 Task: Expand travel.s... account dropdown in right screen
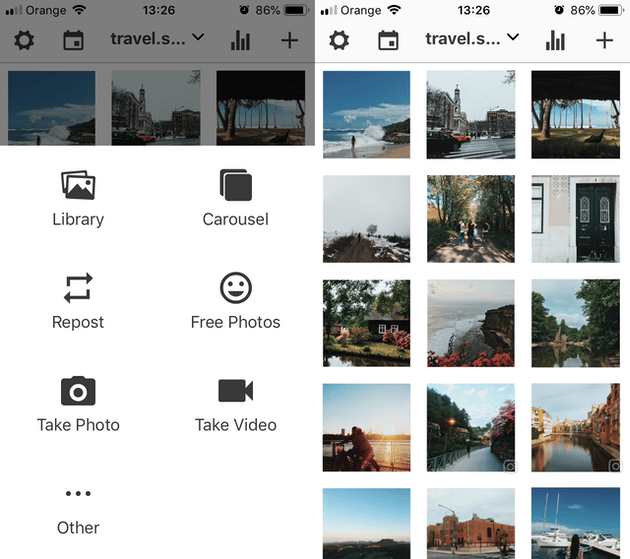coord(472,39)
